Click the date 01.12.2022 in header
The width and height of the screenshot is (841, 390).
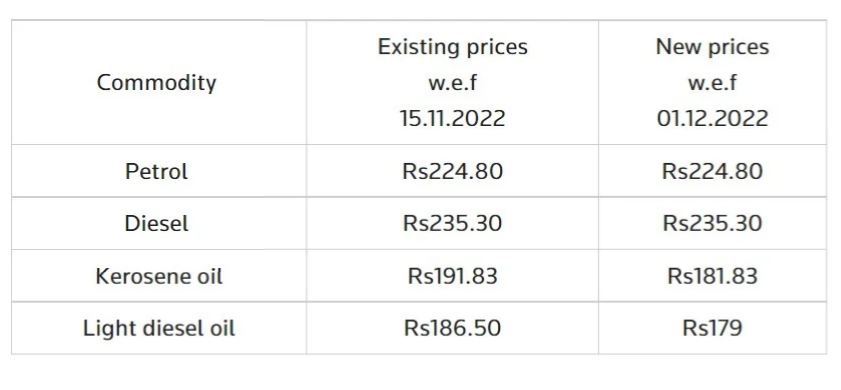pos(712,119)
